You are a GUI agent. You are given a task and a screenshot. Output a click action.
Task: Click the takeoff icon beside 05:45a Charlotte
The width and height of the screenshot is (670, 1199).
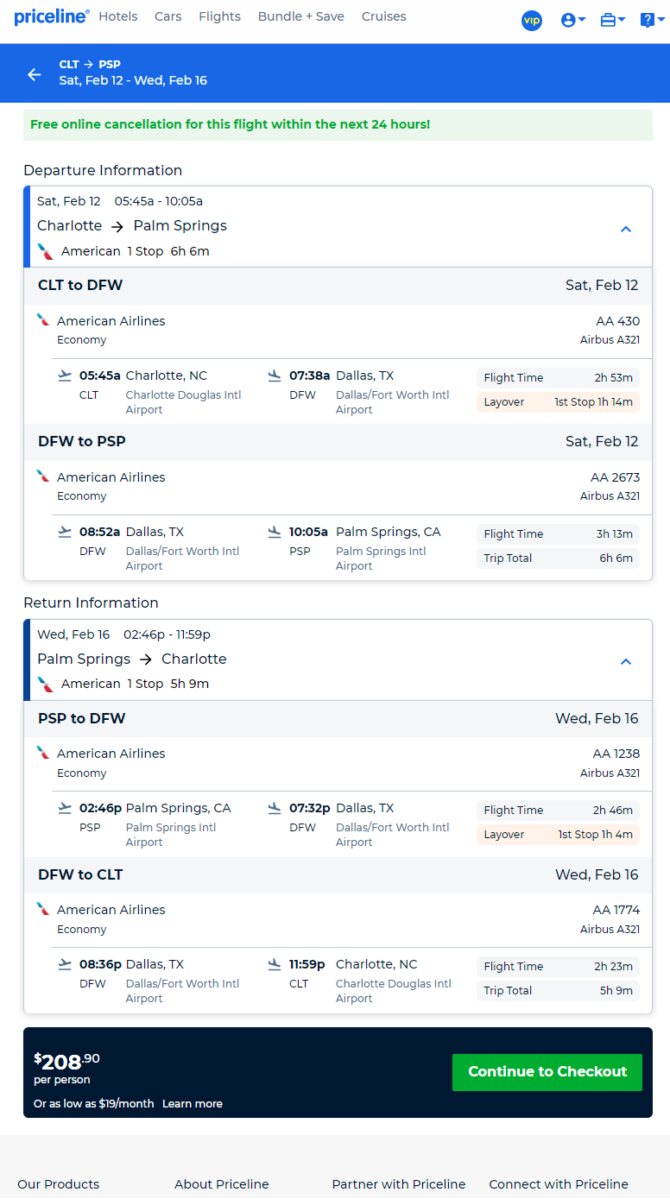point(66,375)
